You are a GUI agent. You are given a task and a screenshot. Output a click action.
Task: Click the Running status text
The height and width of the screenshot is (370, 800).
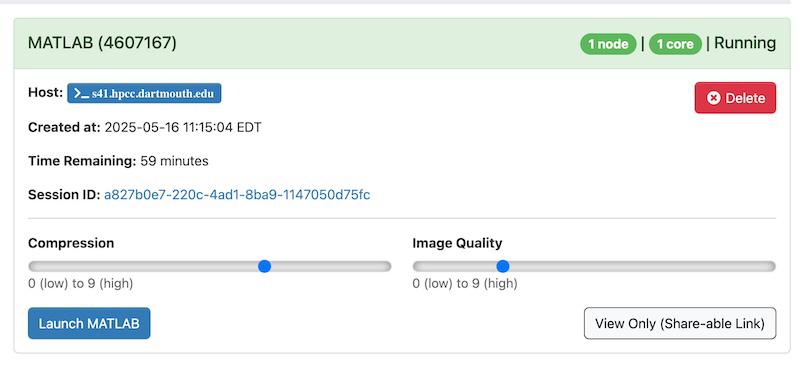point(745,43)
